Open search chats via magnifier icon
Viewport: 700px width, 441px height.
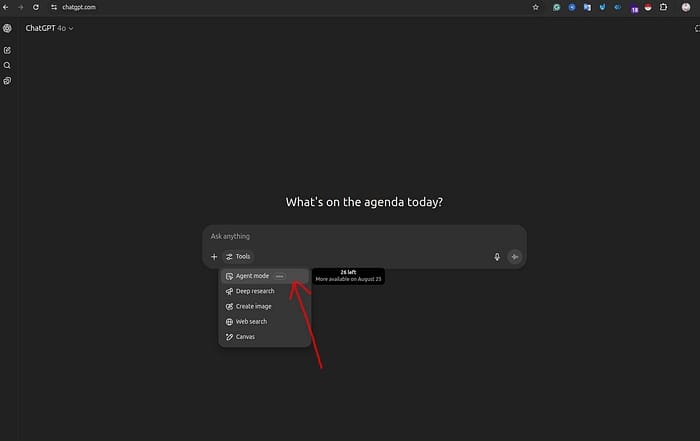pos(7,66)
